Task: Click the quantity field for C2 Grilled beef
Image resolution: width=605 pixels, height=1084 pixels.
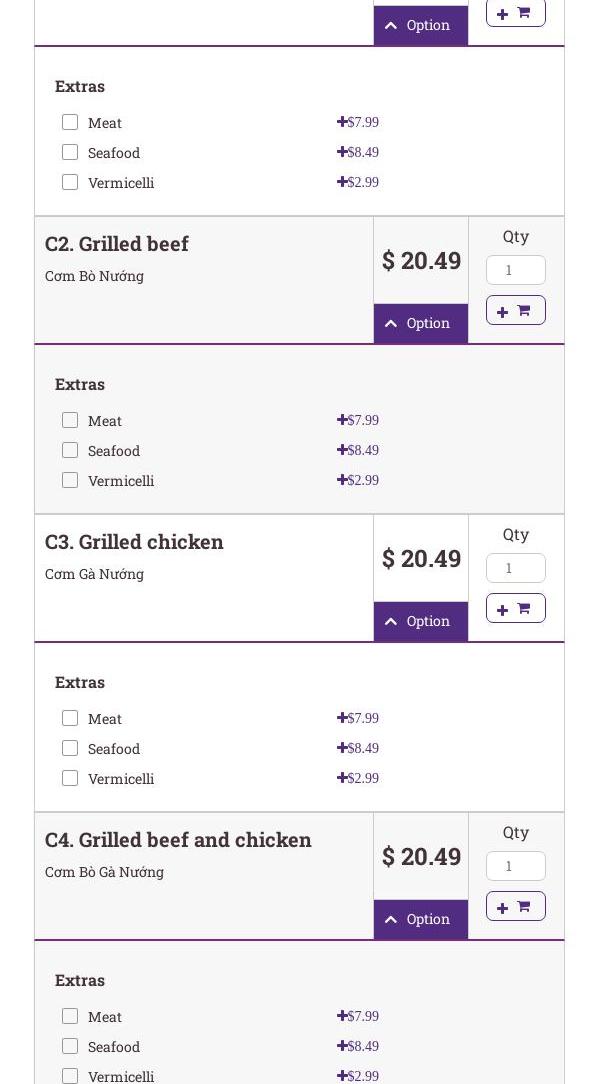Action: (x=515, y=270)
